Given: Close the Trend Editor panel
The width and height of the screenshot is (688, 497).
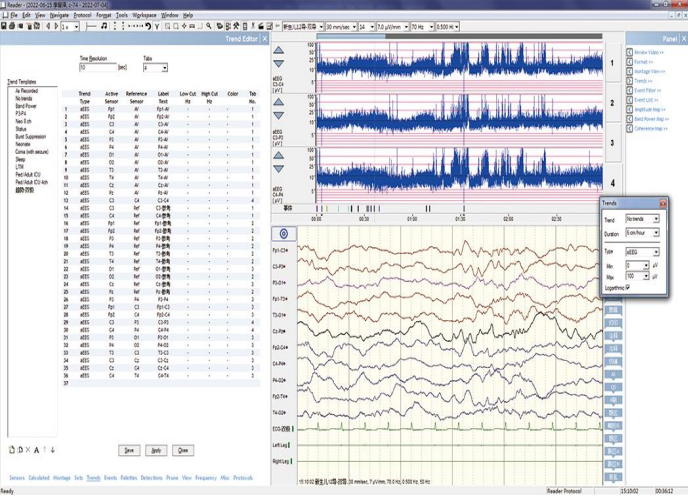Looking at the screenshot, I should click(x=265, y=39).
